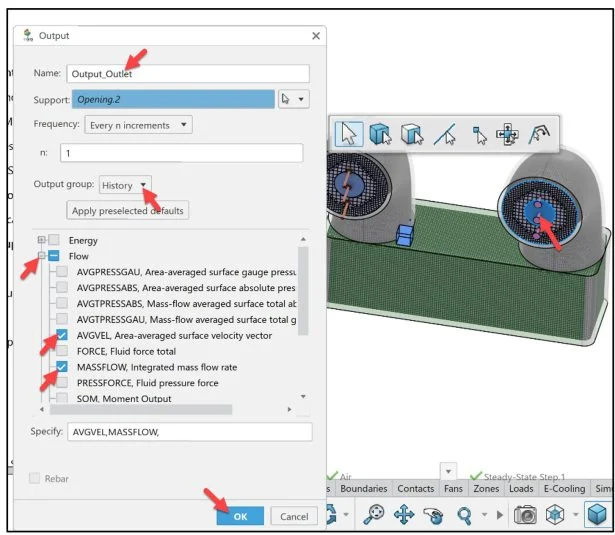
Task: Click the output list vertical scrollbar
Action: pyautogui.click(x=304, y=290)
